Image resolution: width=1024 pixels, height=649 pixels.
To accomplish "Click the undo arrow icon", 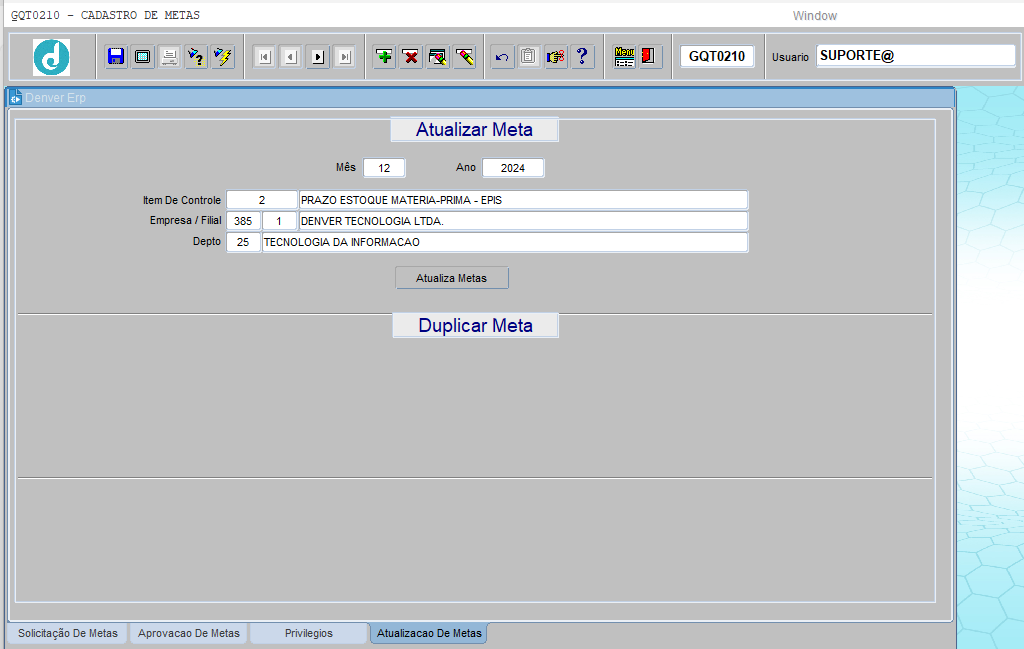I will click(502, 57).
